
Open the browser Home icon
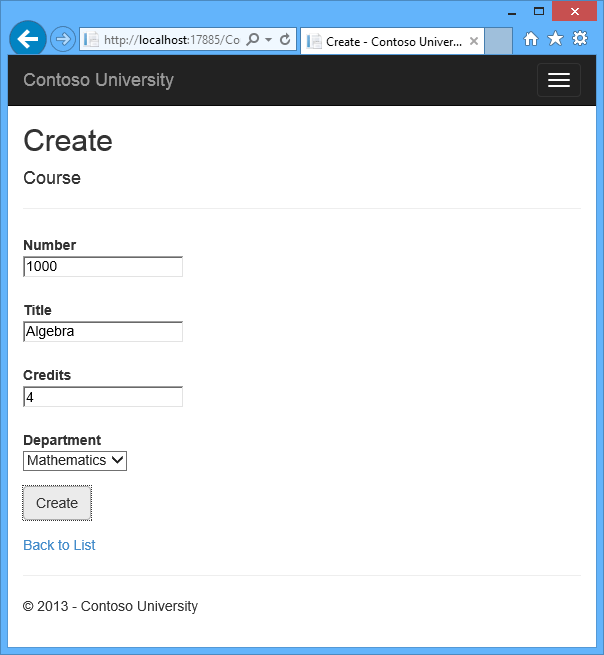(530, 39)
